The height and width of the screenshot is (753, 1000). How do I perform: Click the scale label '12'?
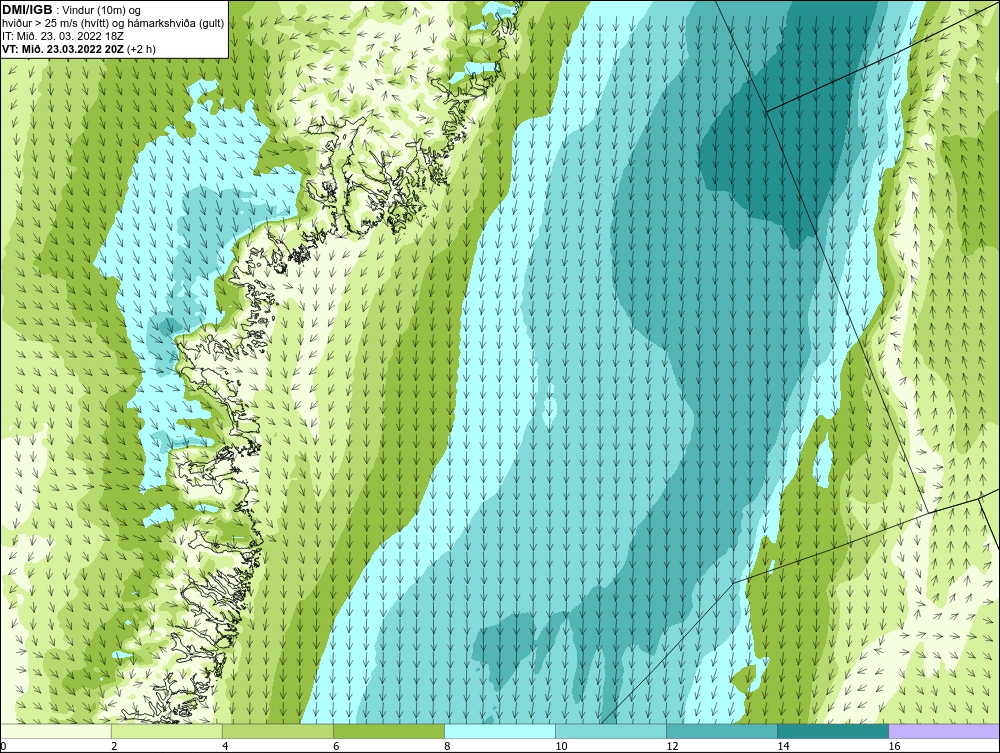pyautogui.click(x=672, y=746)
